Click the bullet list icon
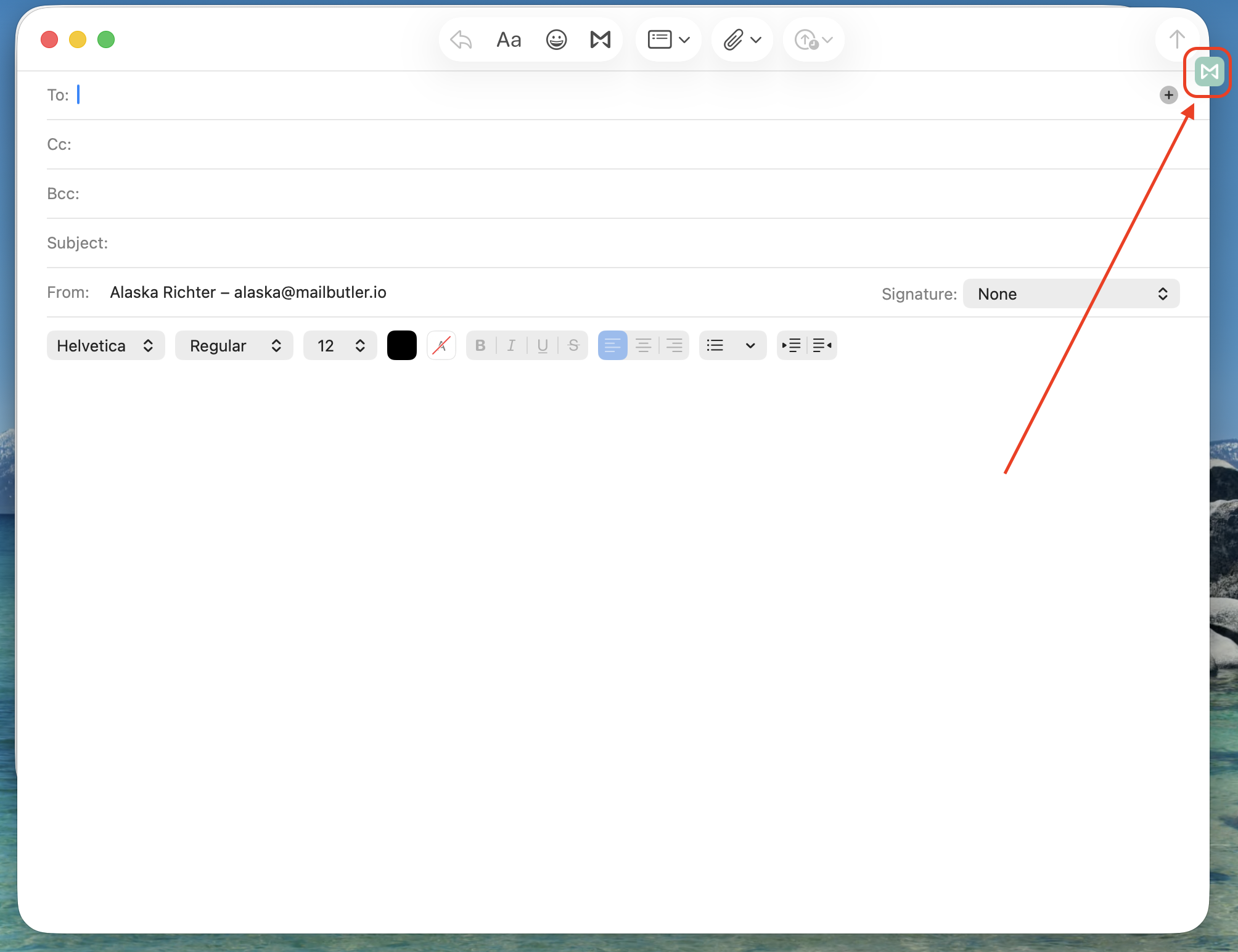 [715, 345]
